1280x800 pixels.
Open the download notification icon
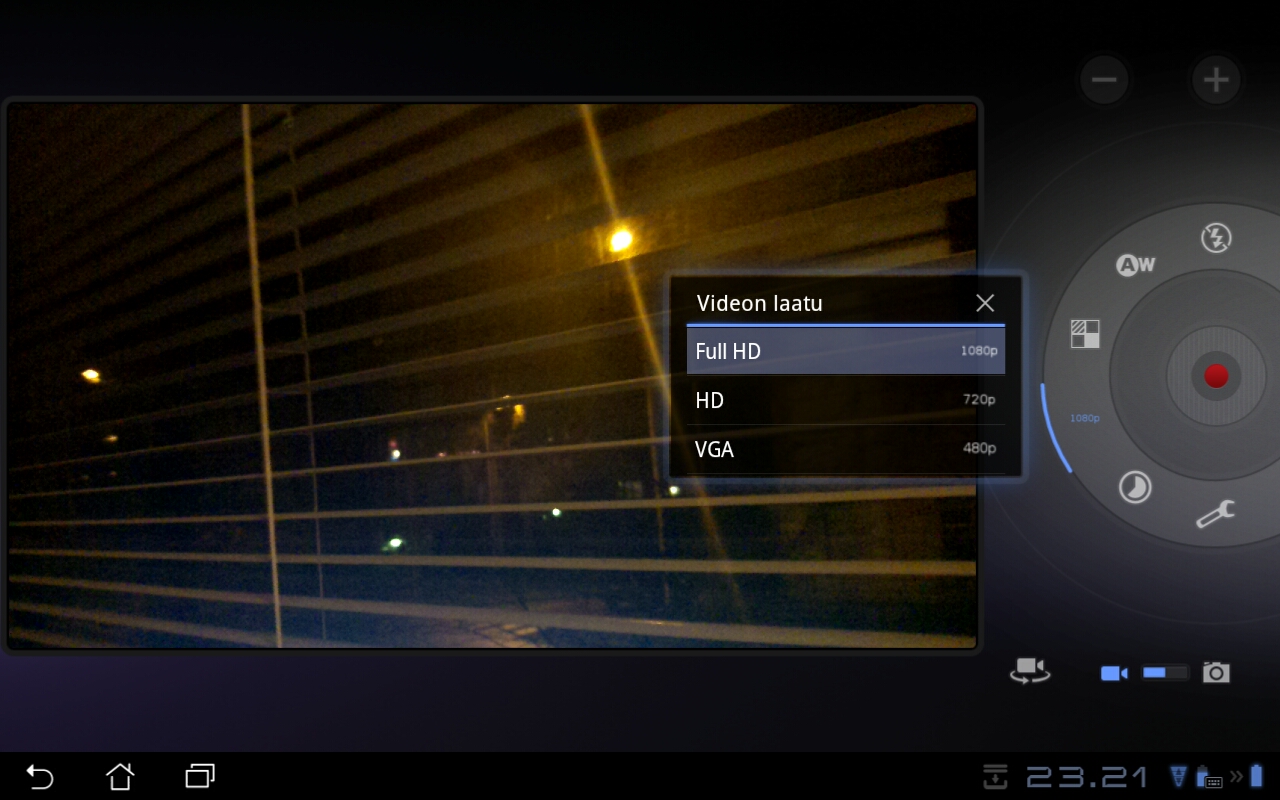(x=995, y=776)
